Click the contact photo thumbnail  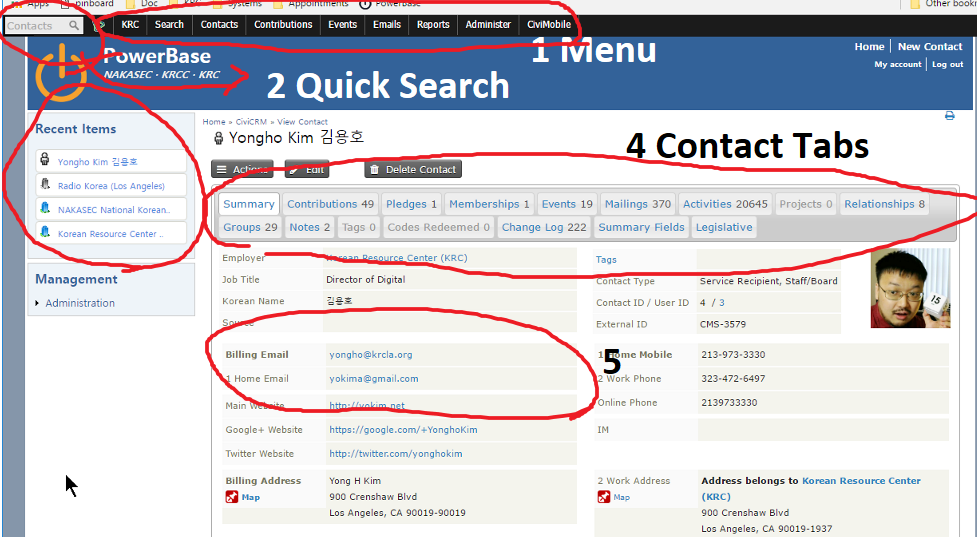910,288
